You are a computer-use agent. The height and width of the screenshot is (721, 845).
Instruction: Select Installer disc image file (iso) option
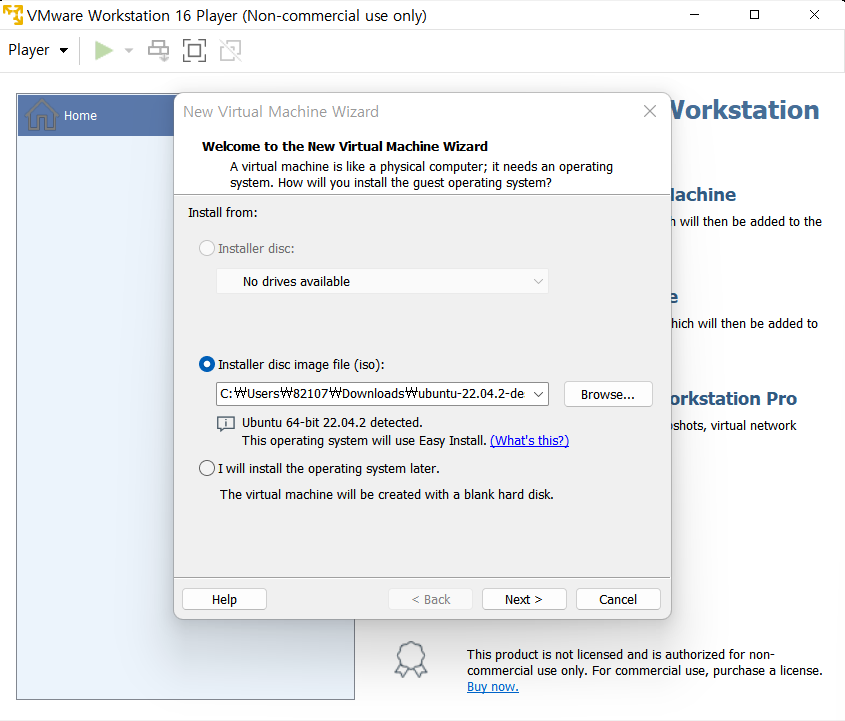(x=207, y=364)
